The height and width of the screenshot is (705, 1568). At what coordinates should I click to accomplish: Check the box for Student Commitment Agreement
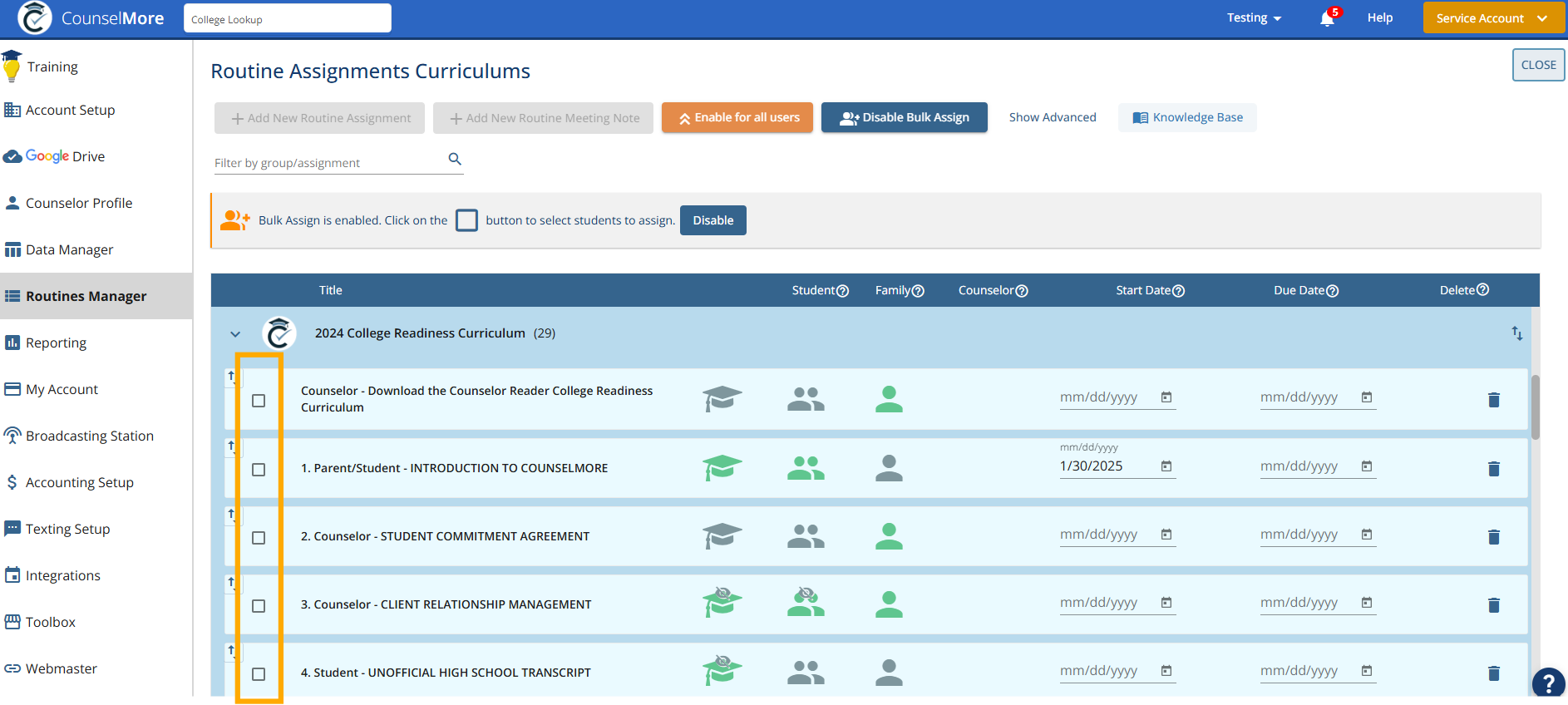click(x=259, y=538)
